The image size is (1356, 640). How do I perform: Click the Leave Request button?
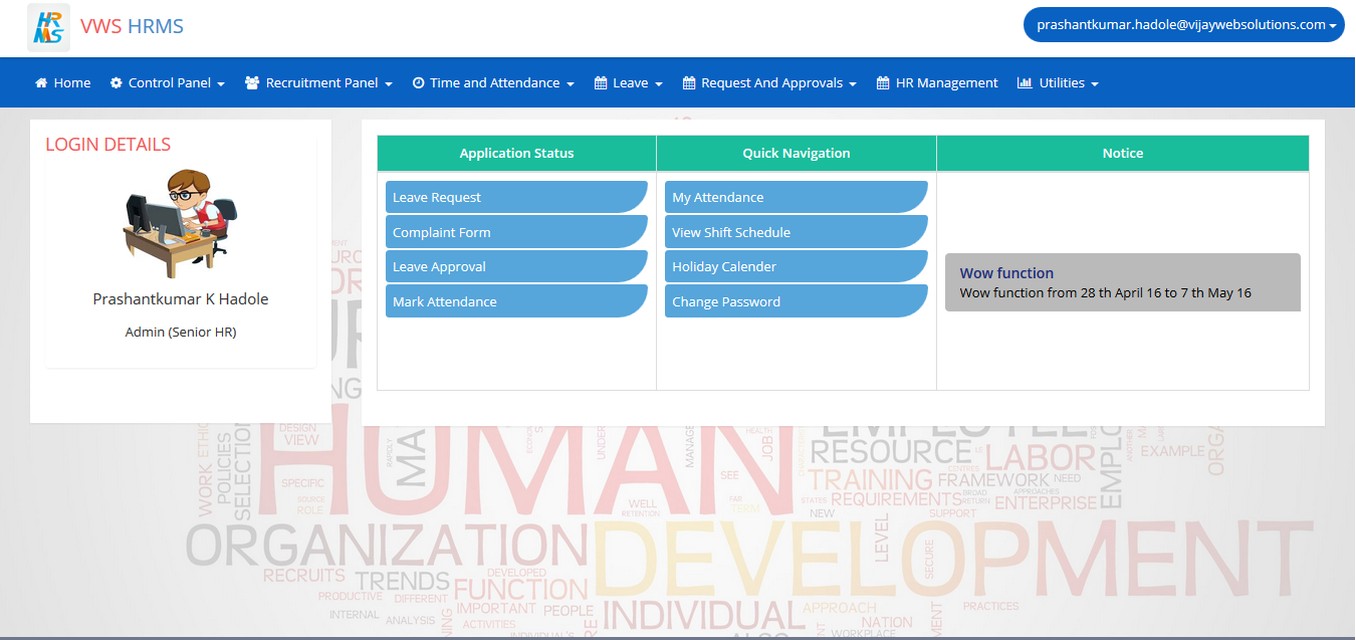pyautogui.click(x=516, y=196)
